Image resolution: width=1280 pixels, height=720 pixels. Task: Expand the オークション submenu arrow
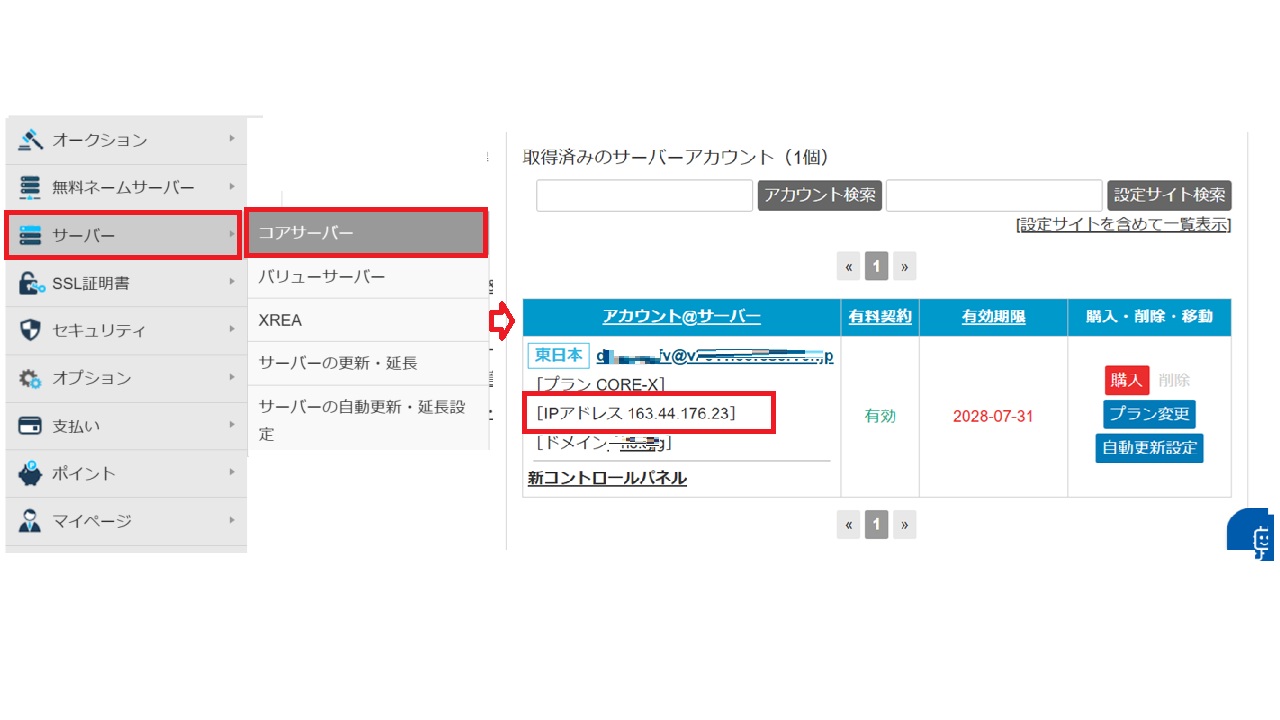(x=231, y=139)
